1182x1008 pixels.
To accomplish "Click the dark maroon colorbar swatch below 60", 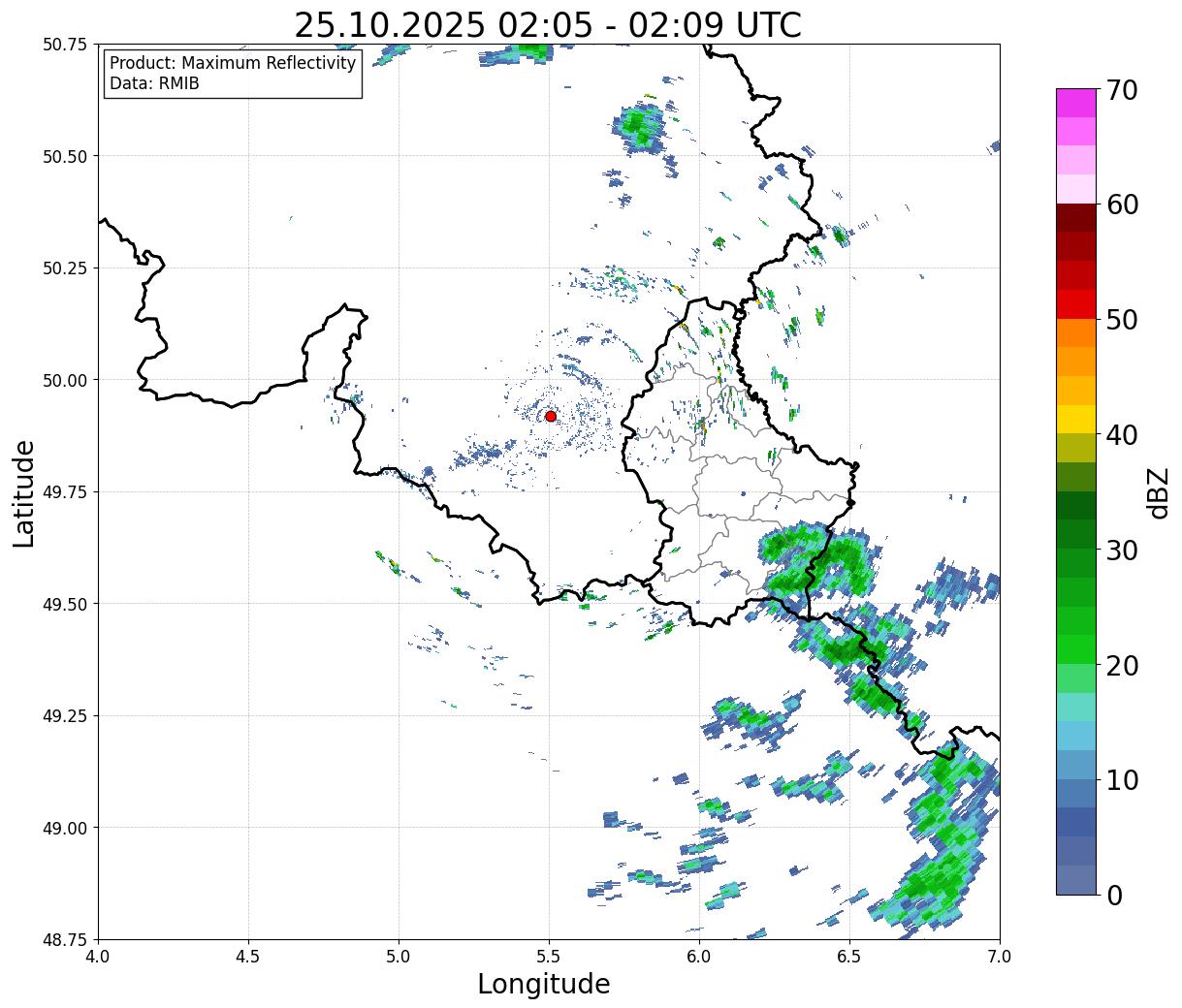I will click(1076, 218).
